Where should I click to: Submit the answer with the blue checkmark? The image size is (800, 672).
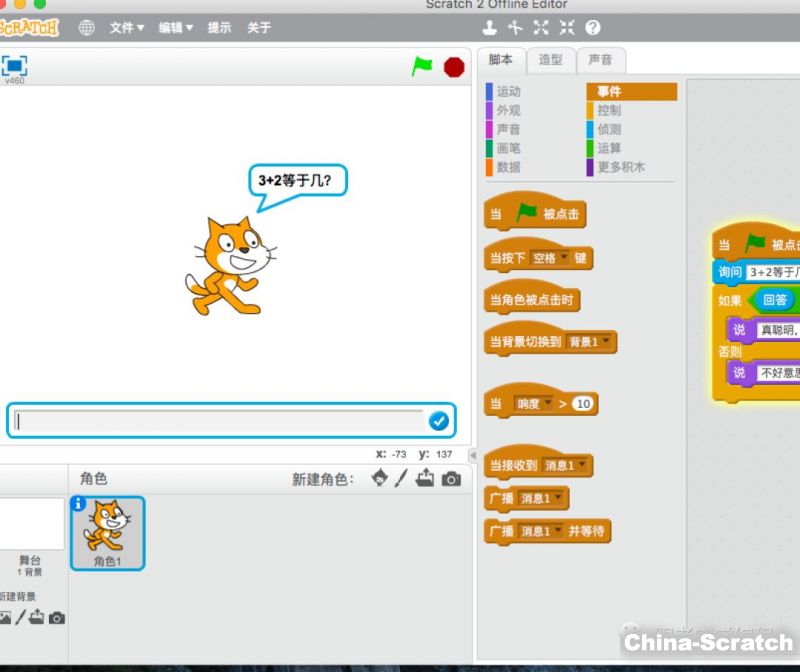tap(438, 421)
